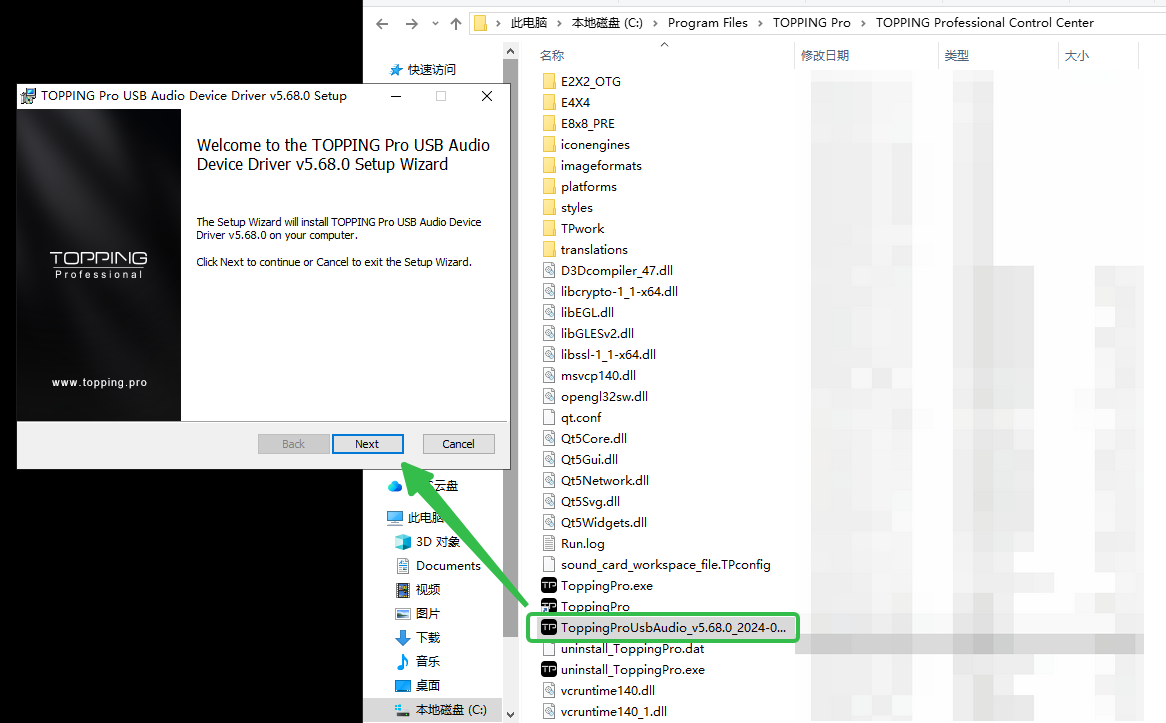Click the uninstall_ToppingPro.exe icon
This screenshot has width=1166, height=723.
(548, 669)
